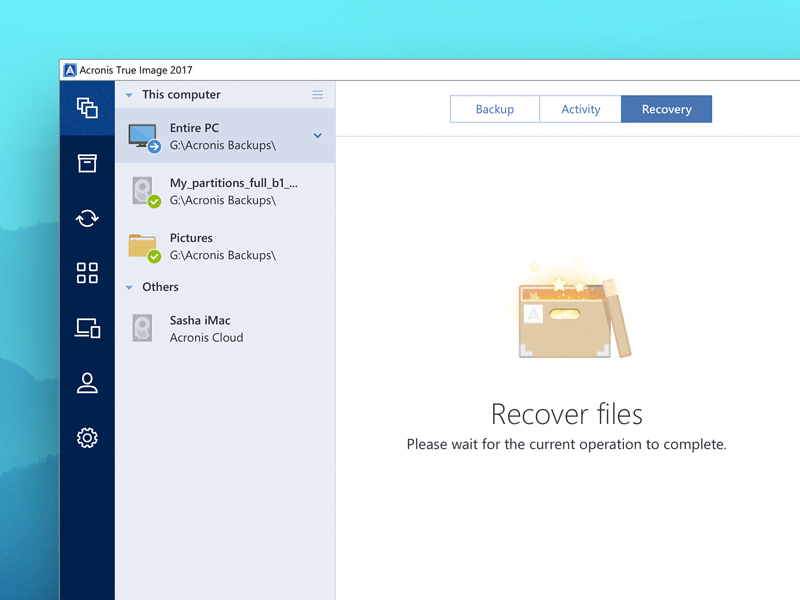Open the Settings gear icon
This screenshot has height=600, width=800.
coord(87,438)
